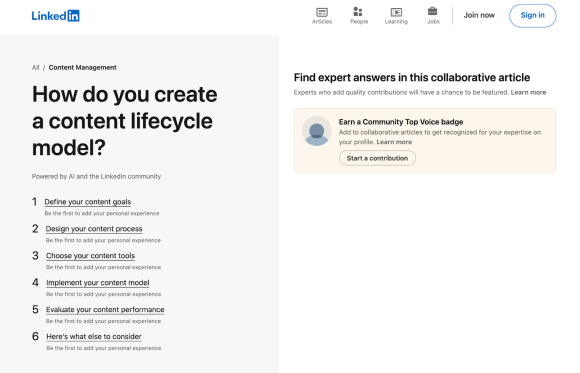Open Learn more link in Top Voice card
The image size is (580, 373).
point(394,142)
